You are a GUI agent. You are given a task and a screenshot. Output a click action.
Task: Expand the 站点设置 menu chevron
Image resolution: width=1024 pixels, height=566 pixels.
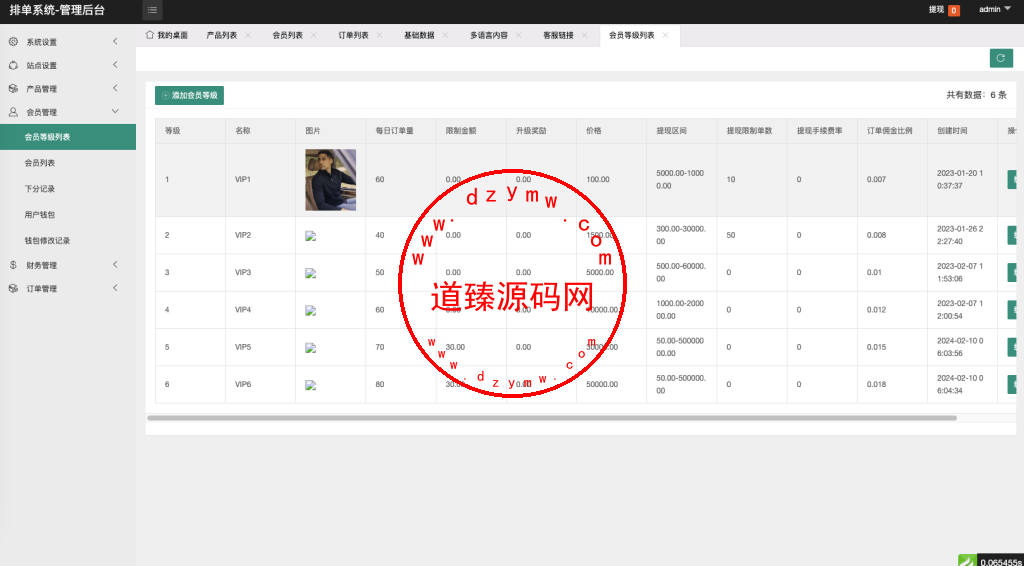116,65
